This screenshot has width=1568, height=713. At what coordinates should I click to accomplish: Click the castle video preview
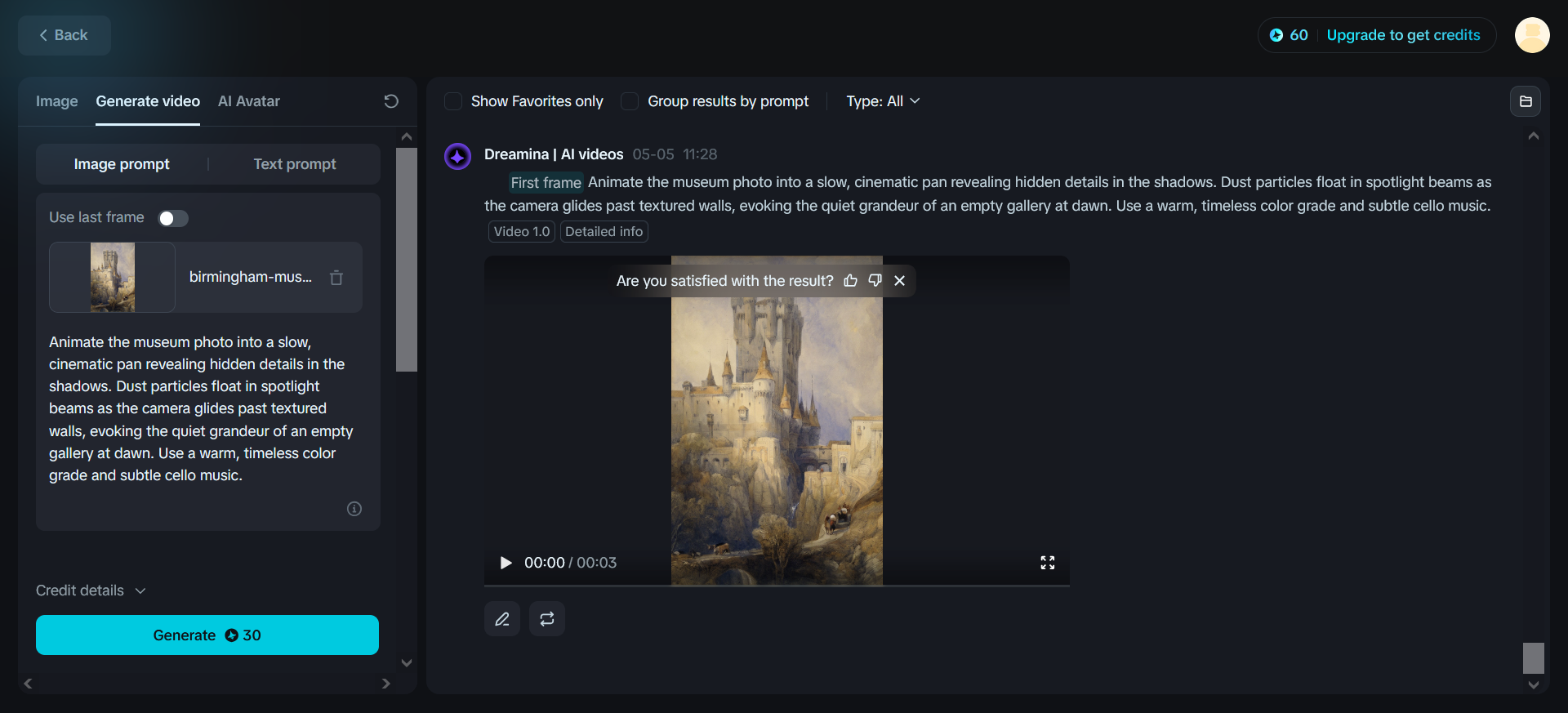click(x=777, y=421)
